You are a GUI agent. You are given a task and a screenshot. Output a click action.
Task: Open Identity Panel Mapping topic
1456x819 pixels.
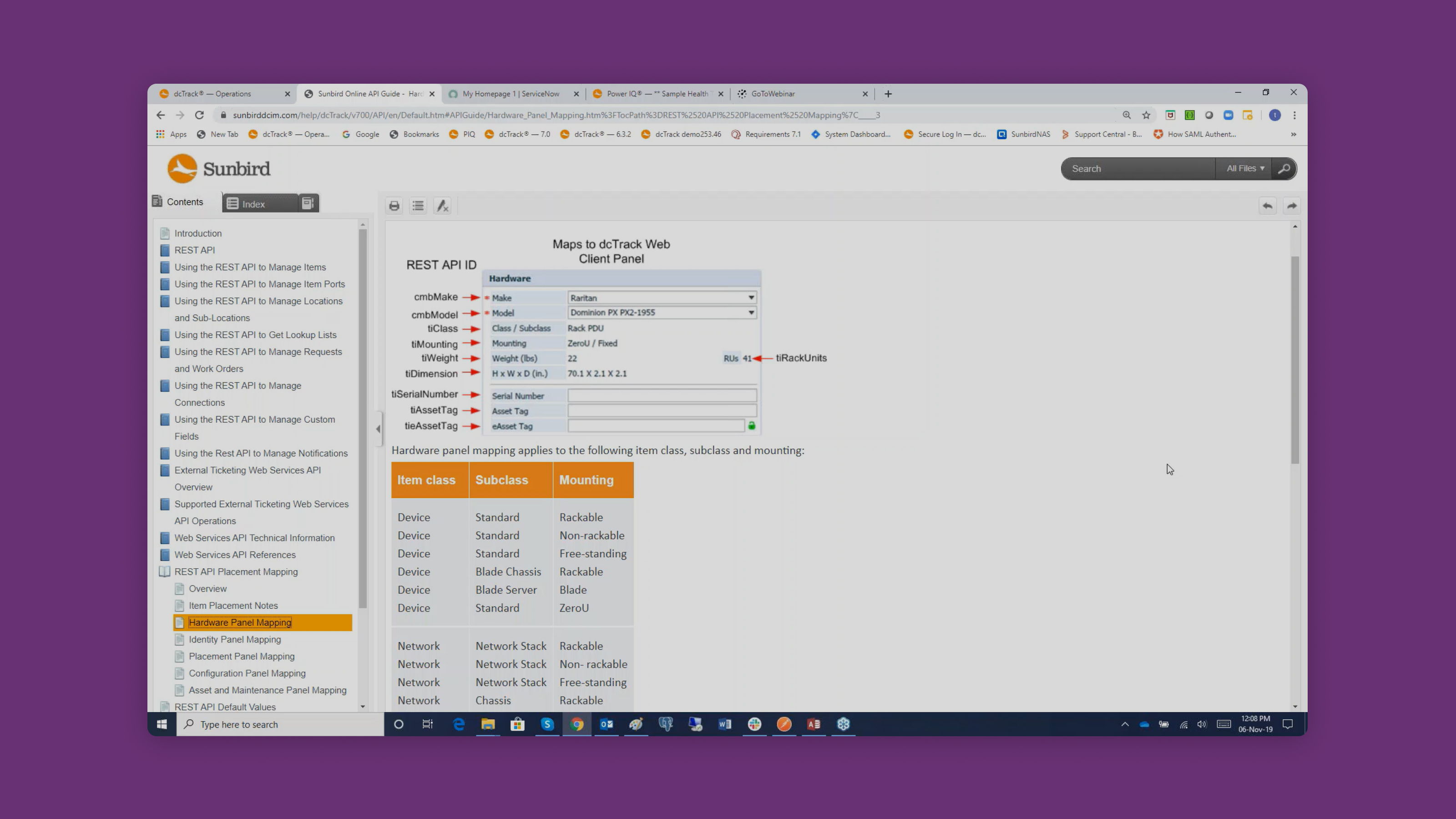pyautogui.click(x=235, y=640)
